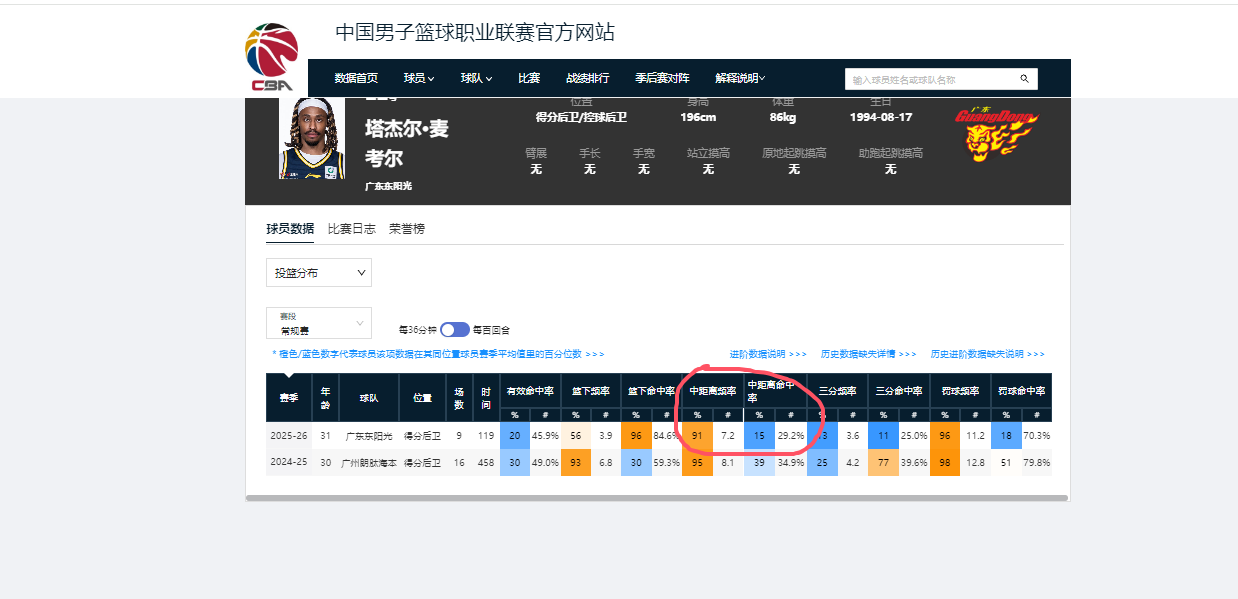Click 广州朗肽海本 in the 2024-25 row
Viewport: 1238px width, 599px height.
(369, 463)
